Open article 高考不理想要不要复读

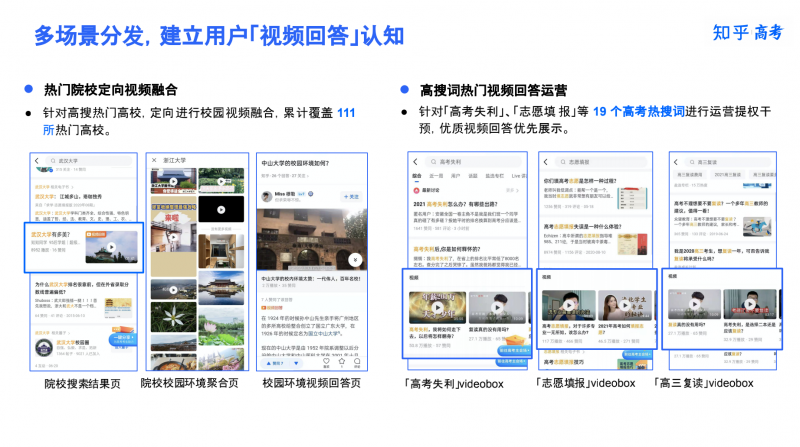[x=721, y=207]
